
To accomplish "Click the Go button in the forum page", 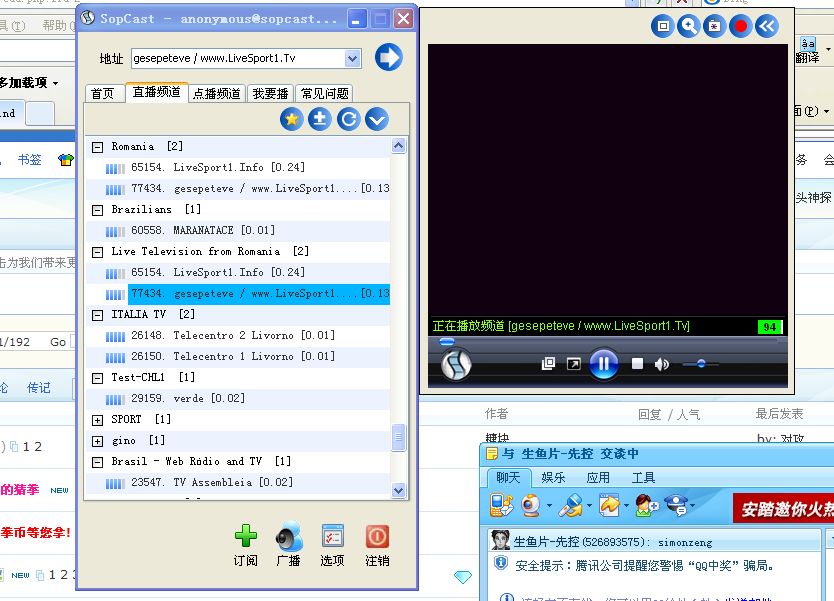I will pyautogui.click(x=58, y=342).
